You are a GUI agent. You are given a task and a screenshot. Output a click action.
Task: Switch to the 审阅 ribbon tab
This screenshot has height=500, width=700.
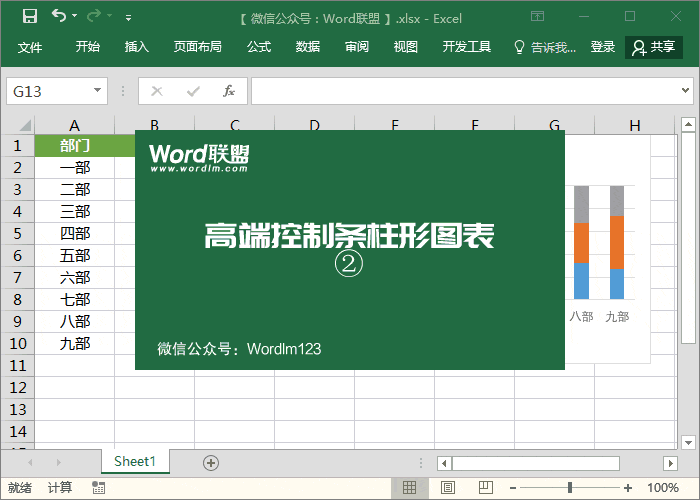[357, 47]
